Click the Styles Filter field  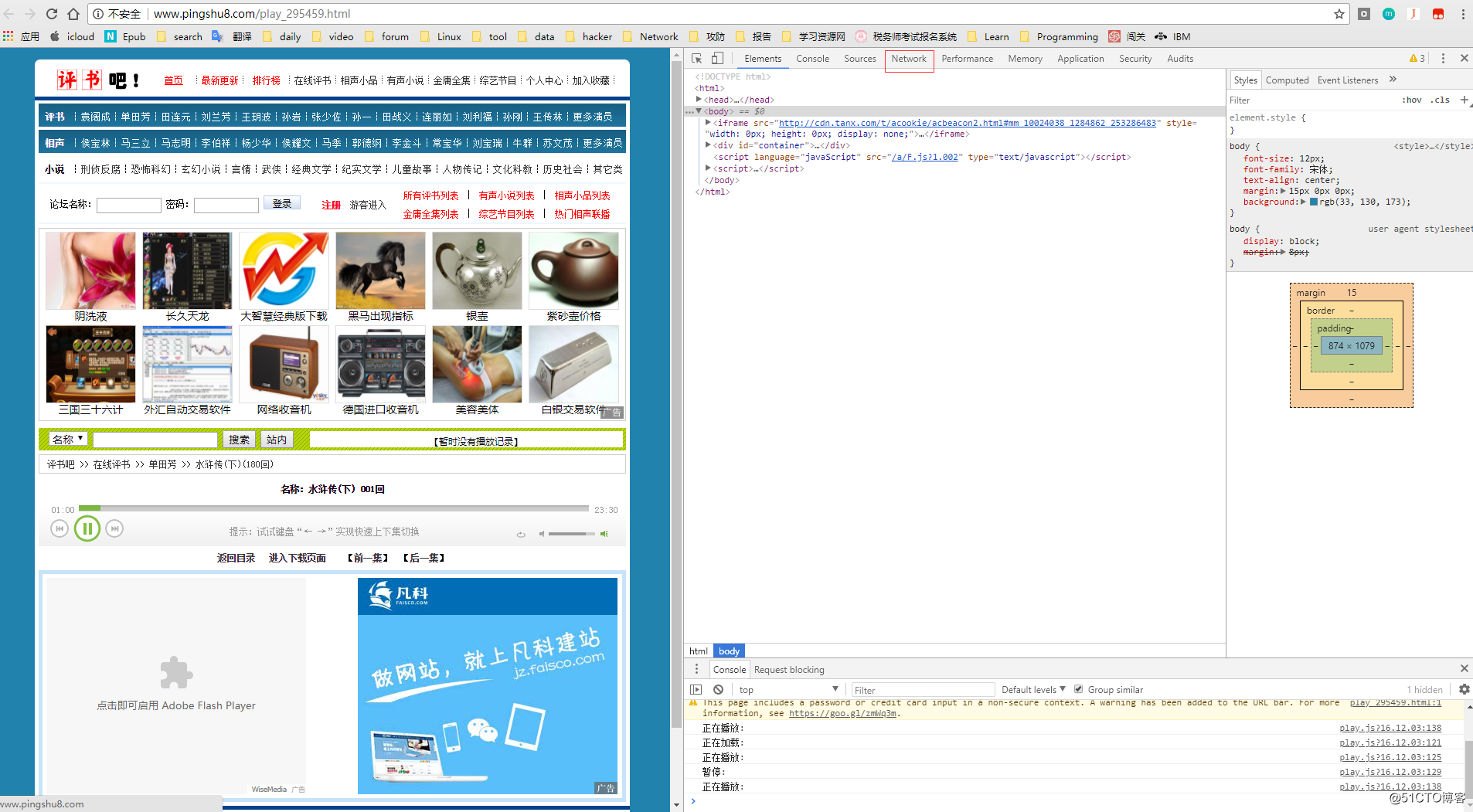coord(1312,100)
